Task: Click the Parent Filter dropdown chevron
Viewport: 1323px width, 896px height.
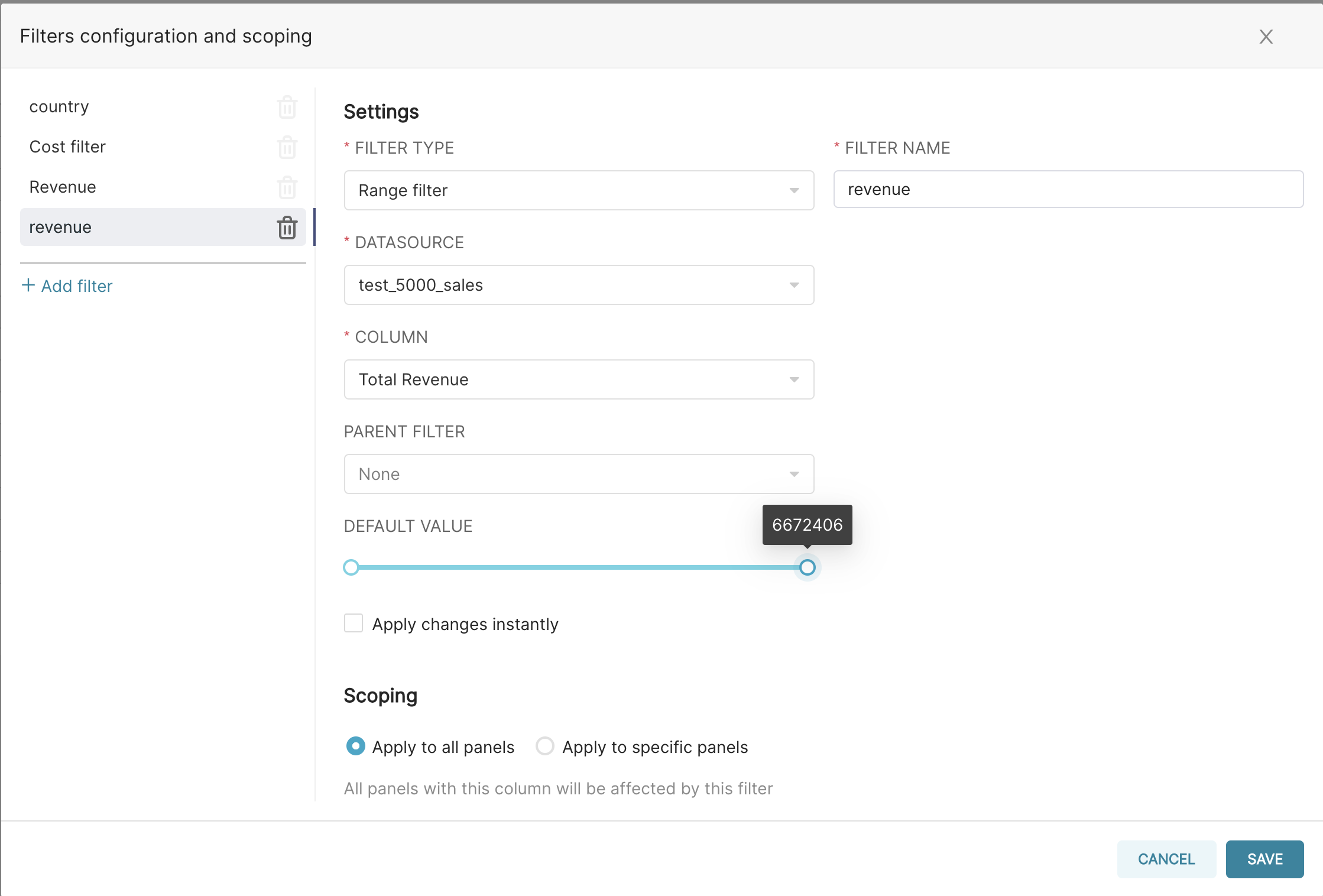Action: 795,473
